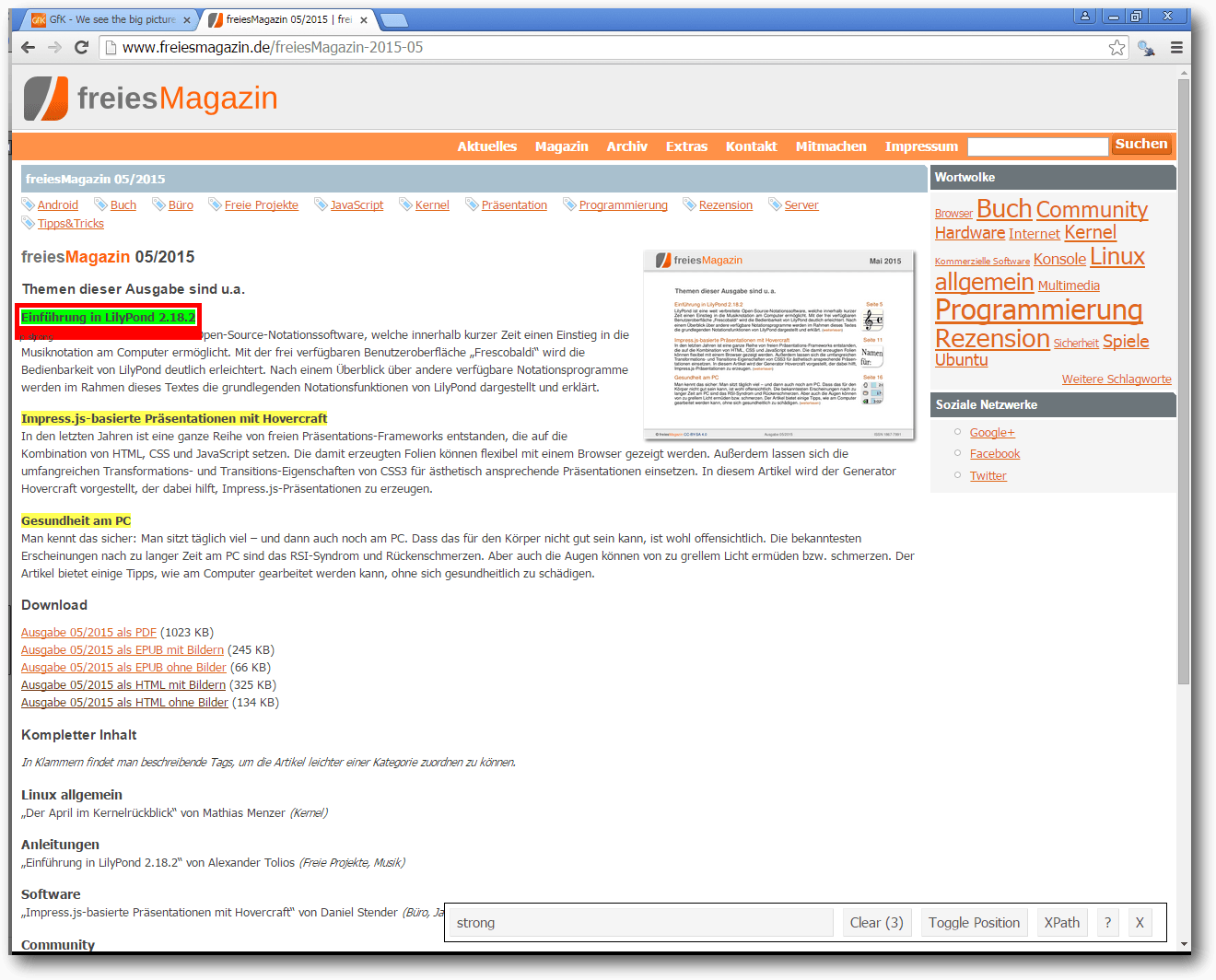Image resolution: width=1216 pixels, height=980 pixels.
Task: Click the tag icon before Buch
Action: coord(101,204)
